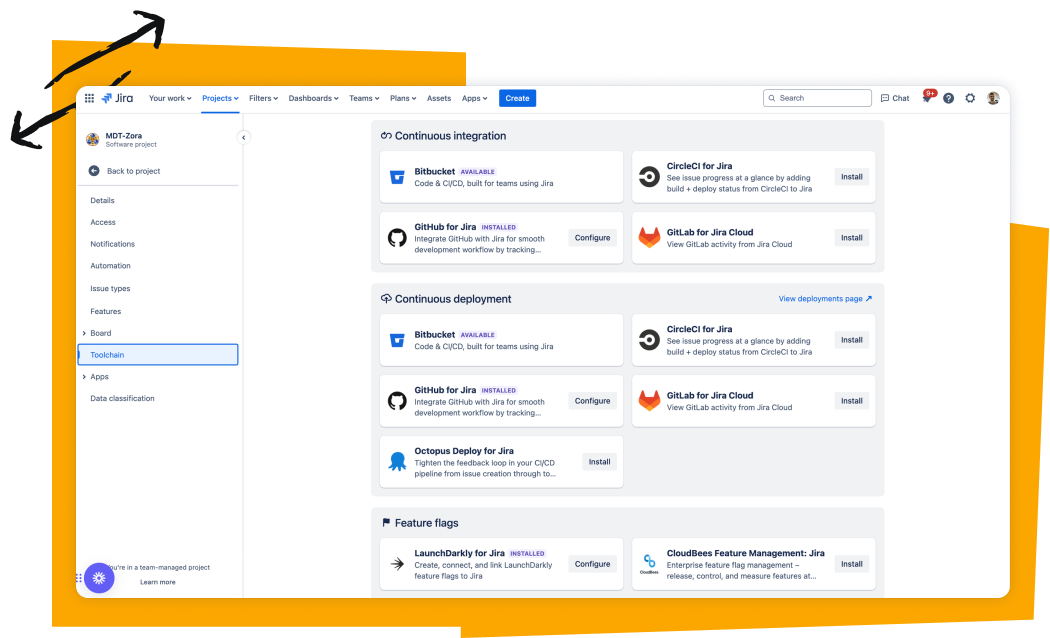
Task: Click Back to project link text
Action: tap(133, 171)
